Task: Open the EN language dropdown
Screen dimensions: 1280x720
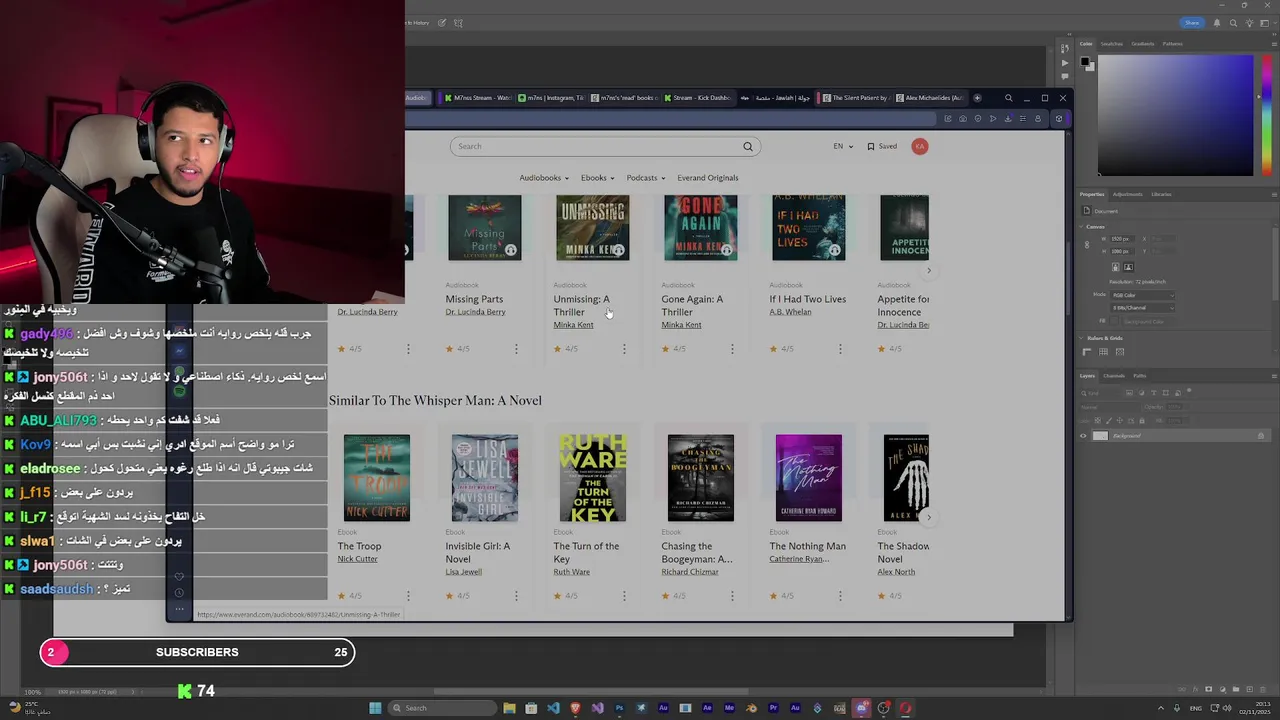Action: click(x=843, y=146)
